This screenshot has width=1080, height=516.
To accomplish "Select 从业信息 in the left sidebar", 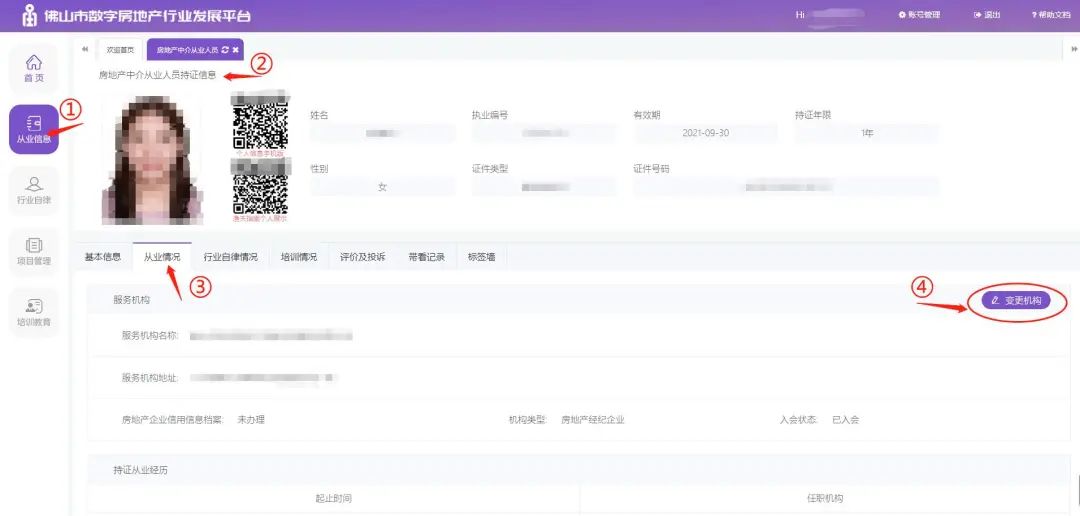I will point(34,129).
